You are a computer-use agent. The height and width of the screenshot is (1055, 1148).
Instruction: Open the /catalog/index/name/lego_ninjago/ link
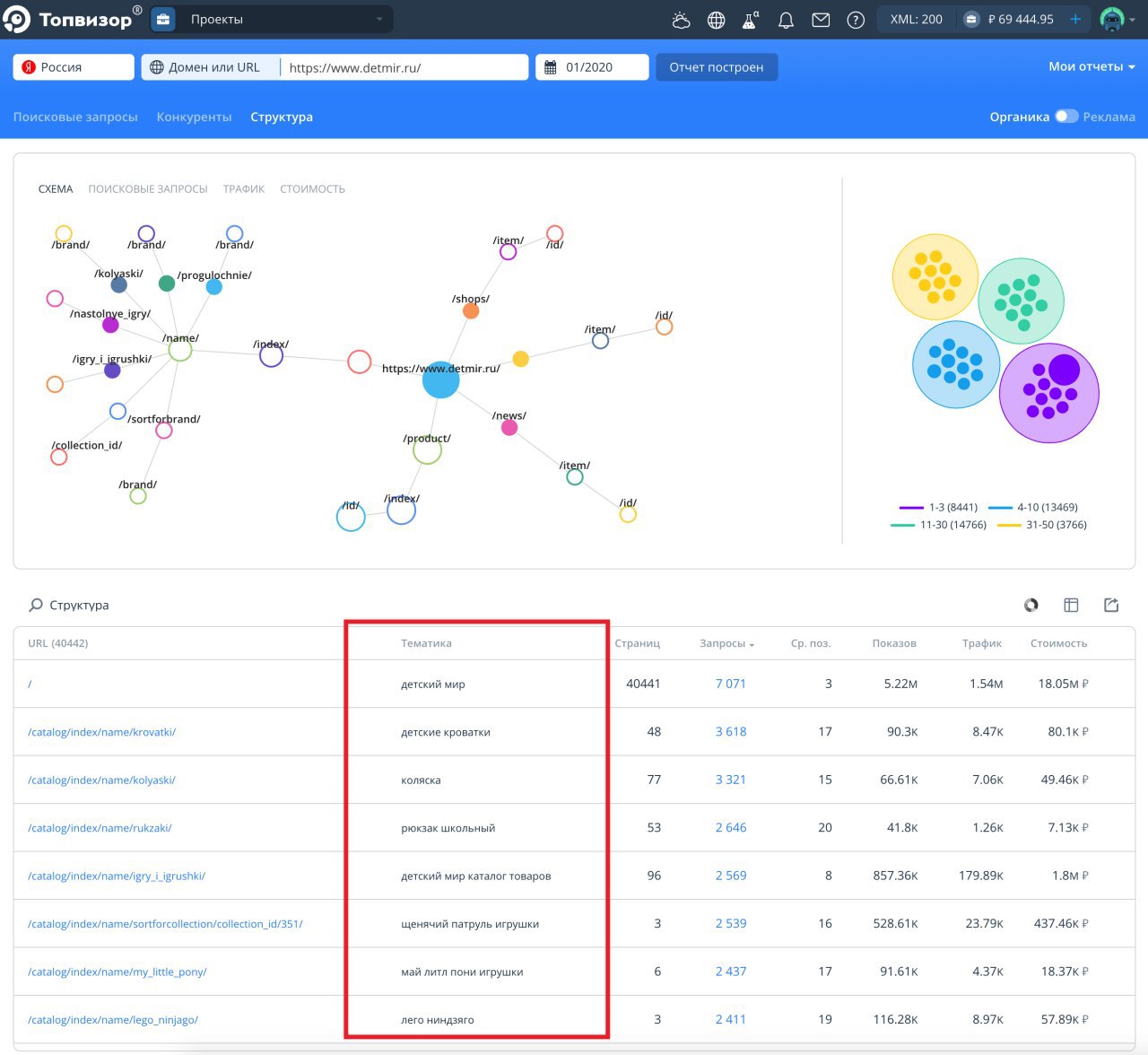[x=113, y=1020]
